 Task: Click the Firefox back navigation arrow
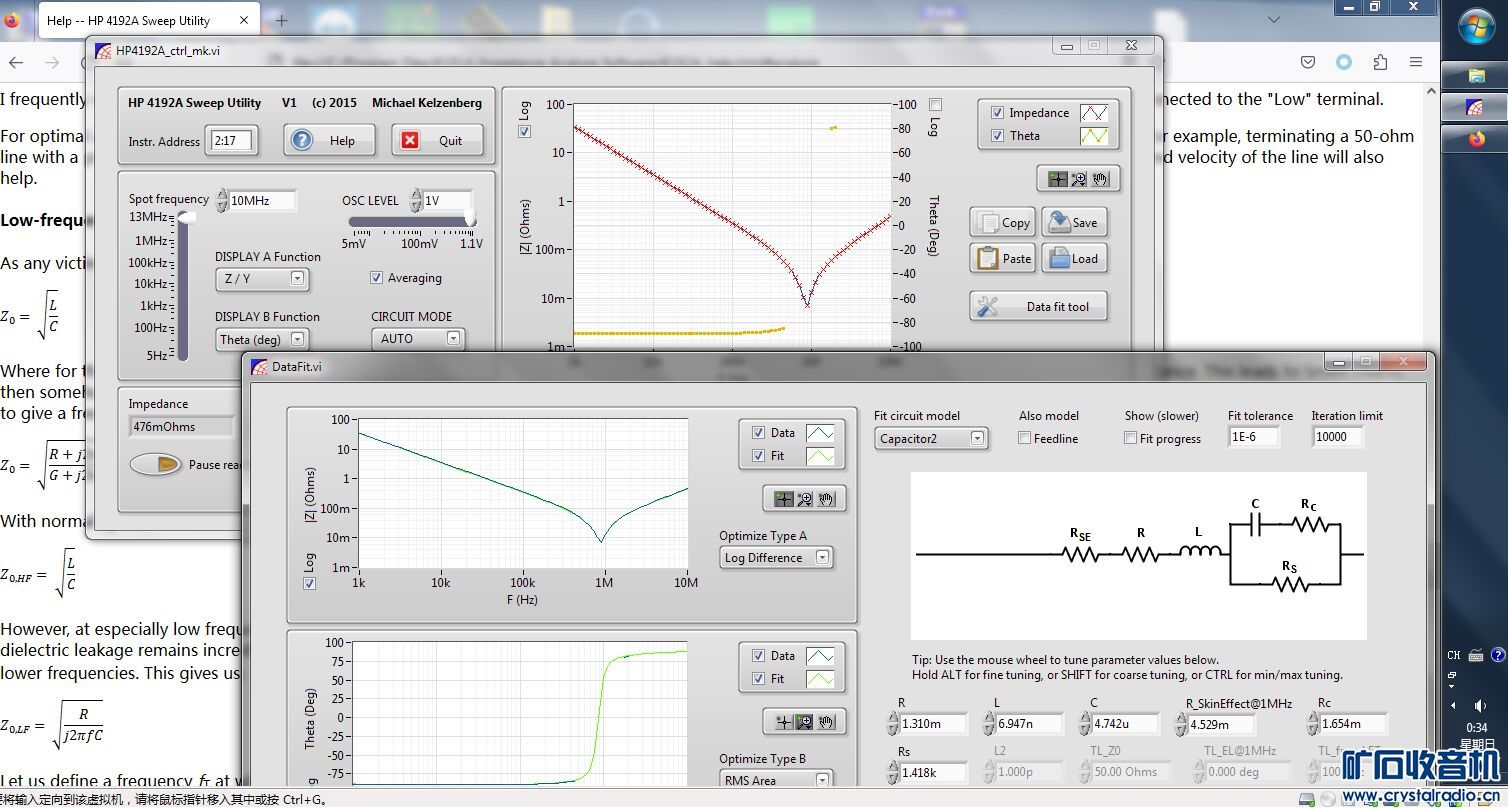coord(16,63)
